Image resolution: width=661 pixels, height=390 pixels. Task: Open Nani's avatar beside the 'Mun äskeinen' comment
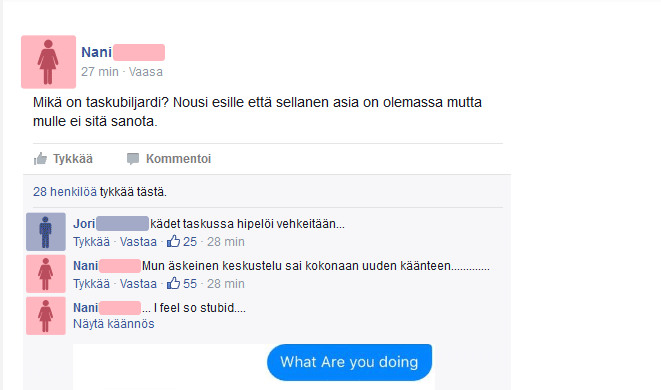pyautogui.click(x=46, y=274)
